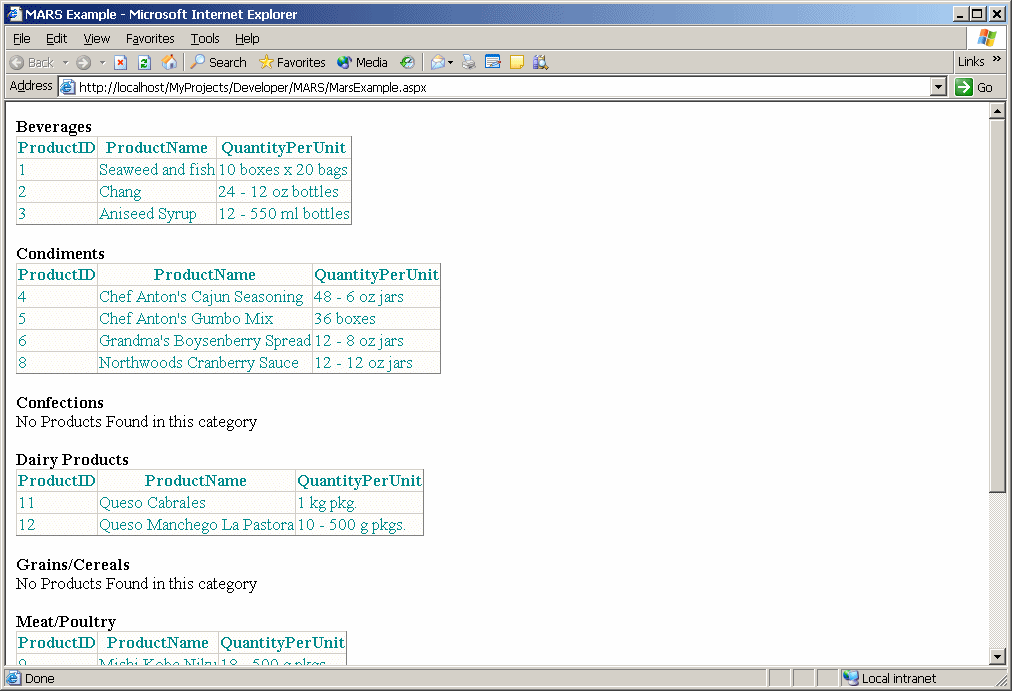Select the Confections heading
Image resolution: width=1012 pixels, height=691 pixels.
point(59,403)
